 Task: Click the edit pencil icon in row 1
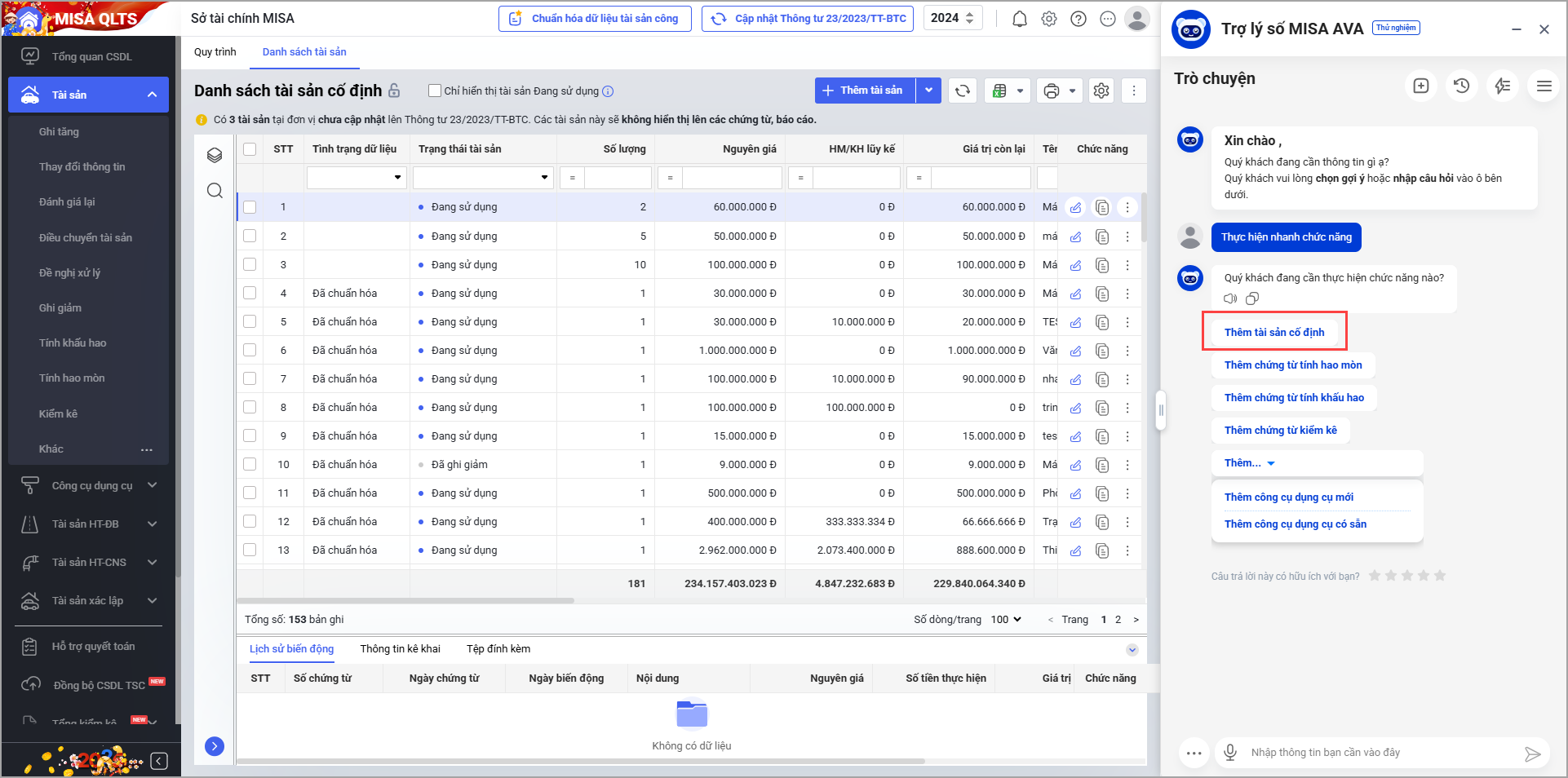coord(1076,207)
